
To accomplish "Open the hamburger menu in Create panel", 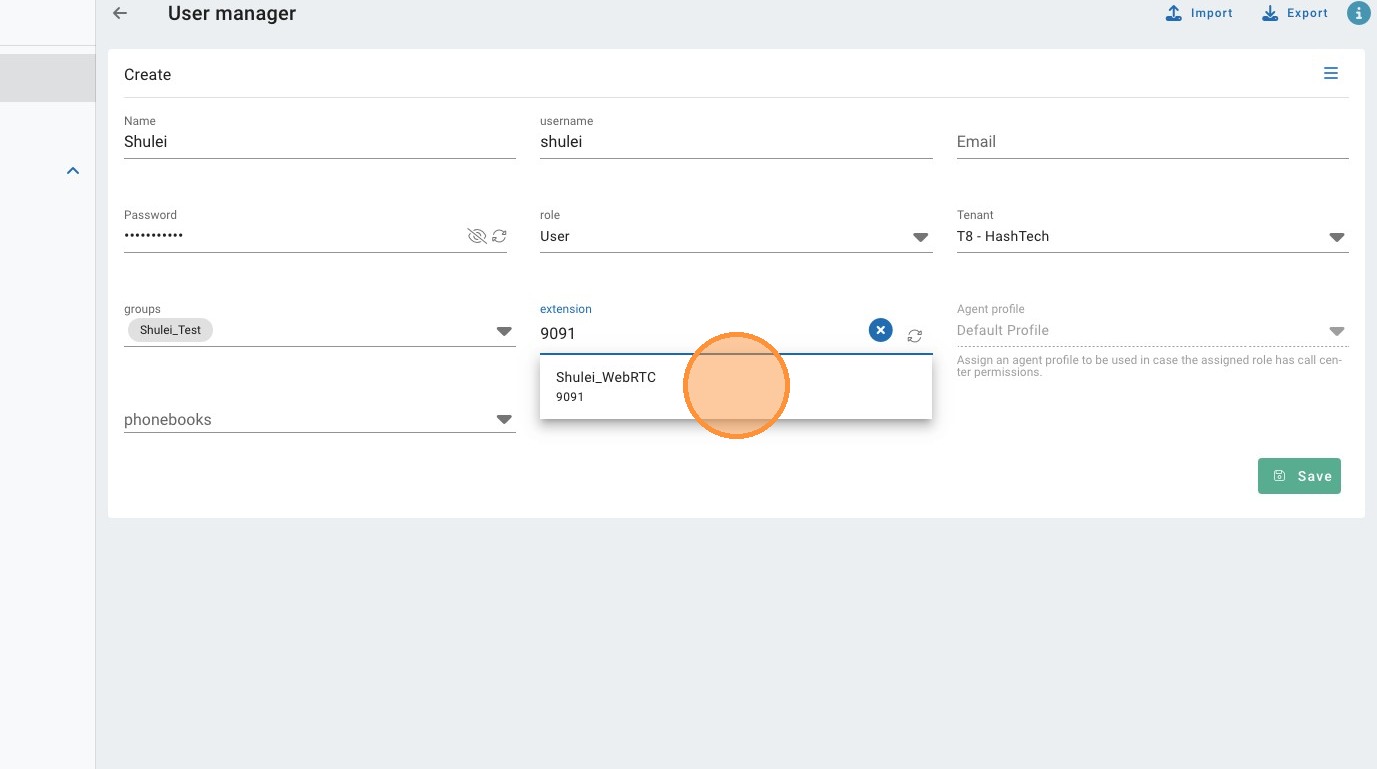I will point(1331,73).
